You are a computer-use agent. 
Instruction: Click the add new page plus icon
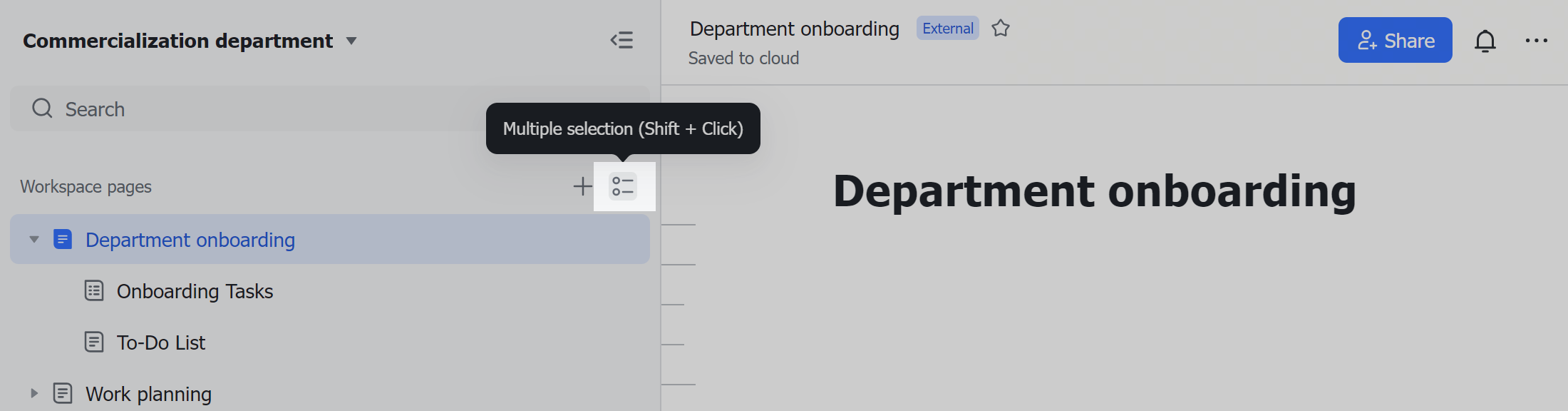tap(582, 186)
